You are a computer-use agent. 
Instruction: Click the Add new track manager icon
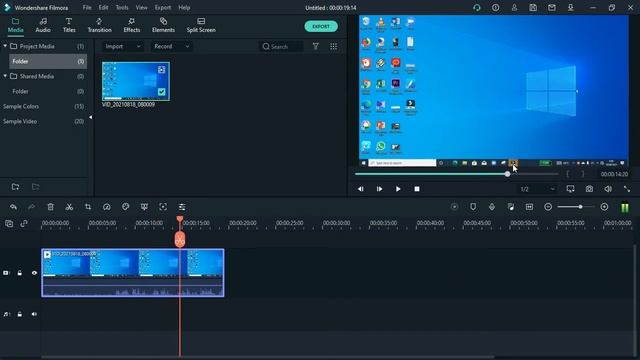coord(9,223)
